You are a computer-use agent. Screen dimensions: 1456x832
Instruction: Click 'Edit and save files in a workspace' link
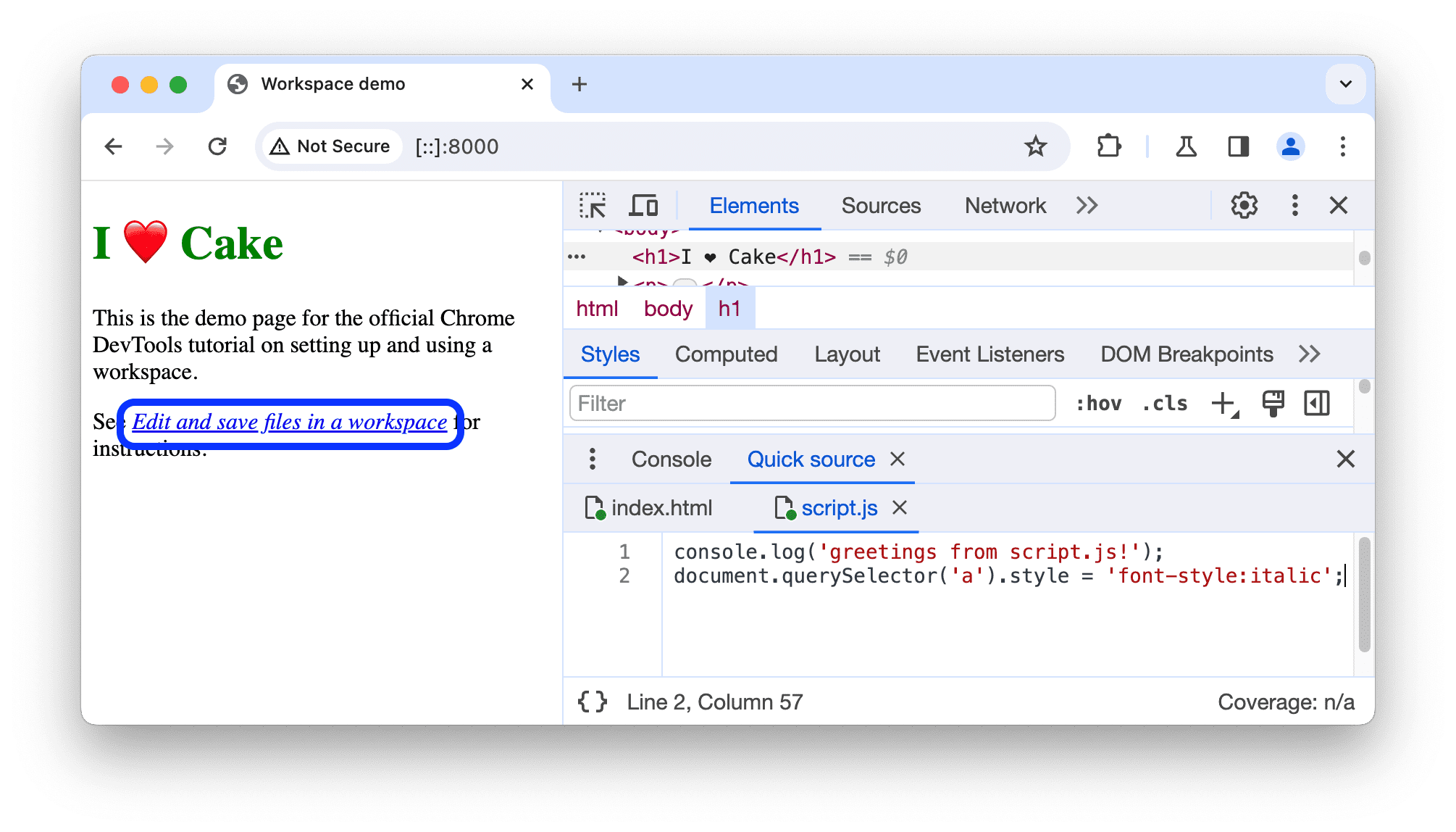pos(290,422)
